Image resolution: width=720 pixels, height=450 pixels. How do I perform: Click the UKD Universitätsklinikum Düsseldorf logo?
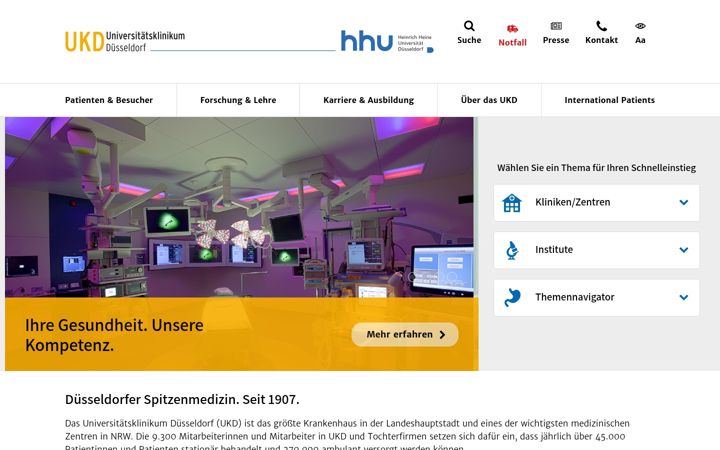(x=125, y=41)
